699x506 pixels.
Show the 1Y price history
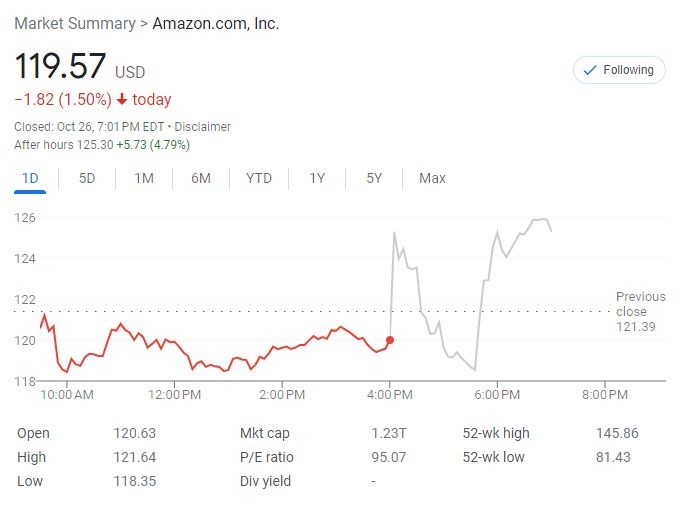coord(317,179)
